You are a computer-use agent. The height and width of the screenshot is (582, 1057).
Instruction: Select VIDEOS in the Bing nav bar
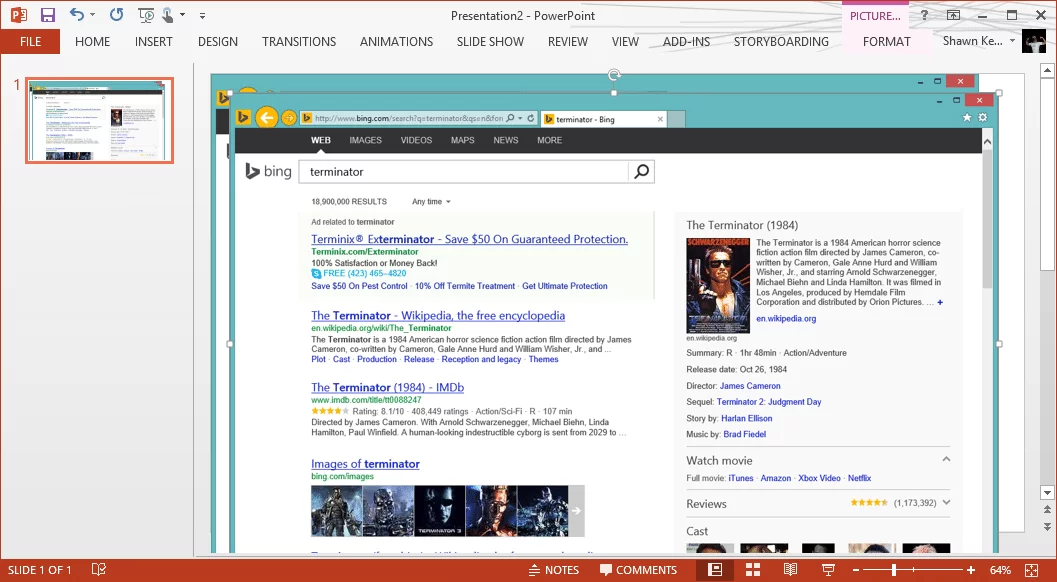417,140
